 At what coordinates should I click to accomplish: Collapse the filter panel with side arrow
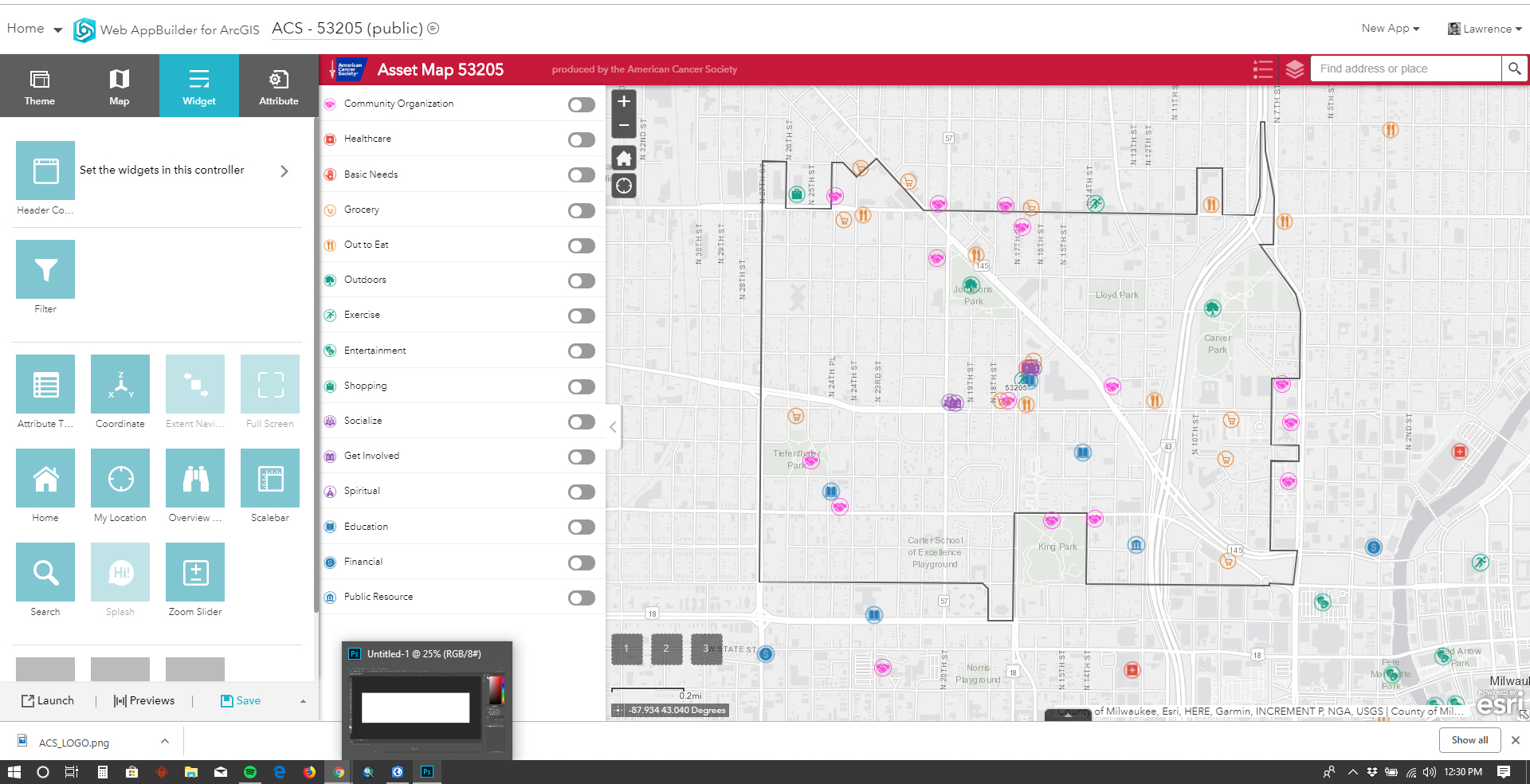(x=613, y=427)
